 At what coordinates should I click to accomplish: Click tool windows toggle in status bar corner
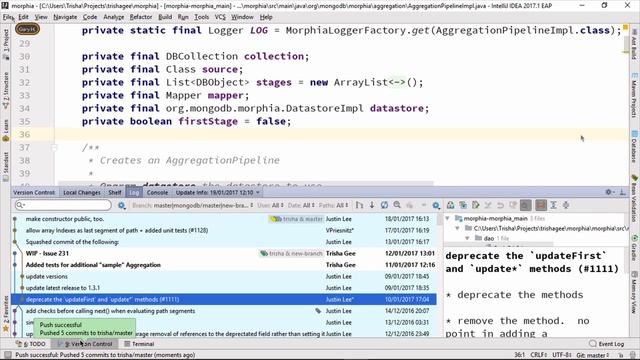7,355
